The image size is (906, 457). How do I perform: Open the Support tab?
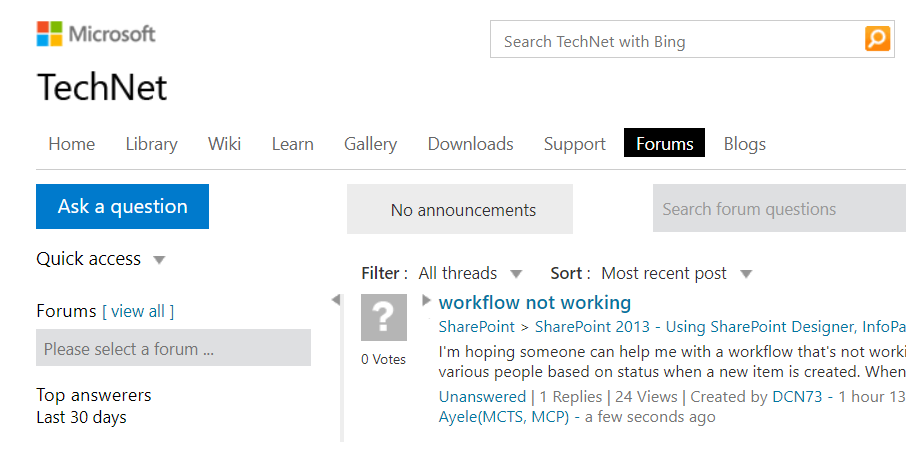click(x=574, y=143)
